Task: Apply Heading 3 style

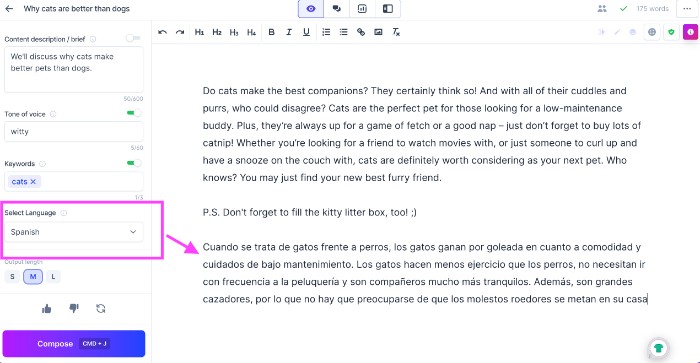Action: [234, 32]
